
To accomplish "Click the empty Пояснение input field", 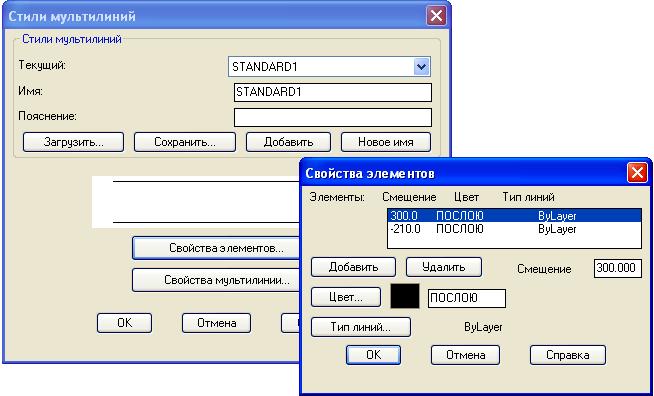I will click(x=333, y=117).
